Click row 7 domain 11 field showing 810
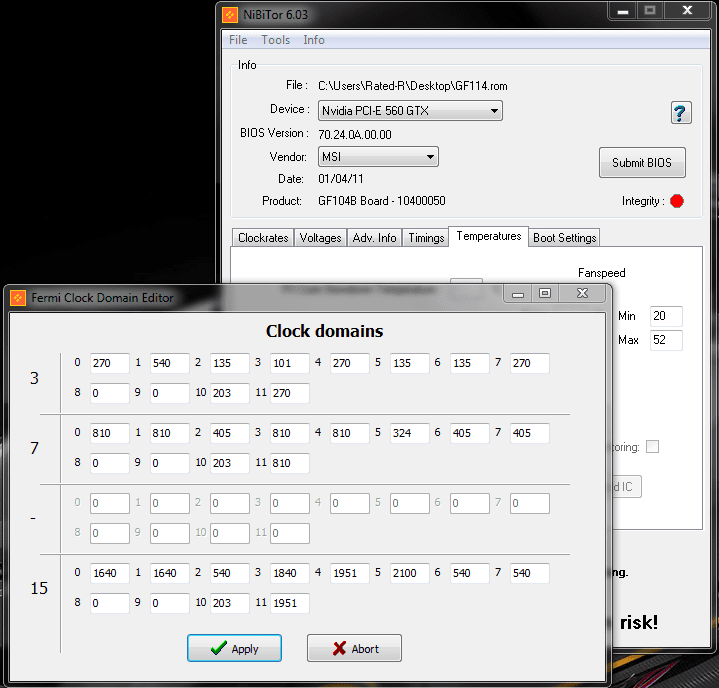Viewport: 719px width, 688px height. point(290,463)
